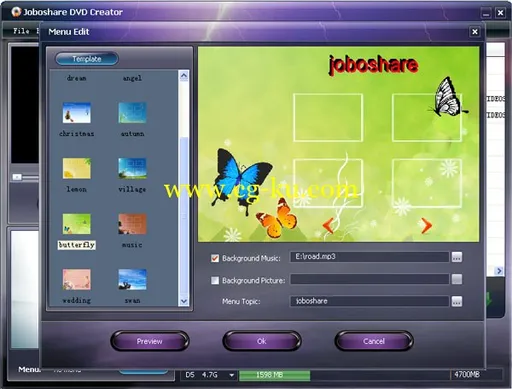The width and height of the screenshot is (512, 389).
Task: Click the Preview button
Action: point(150,341)
